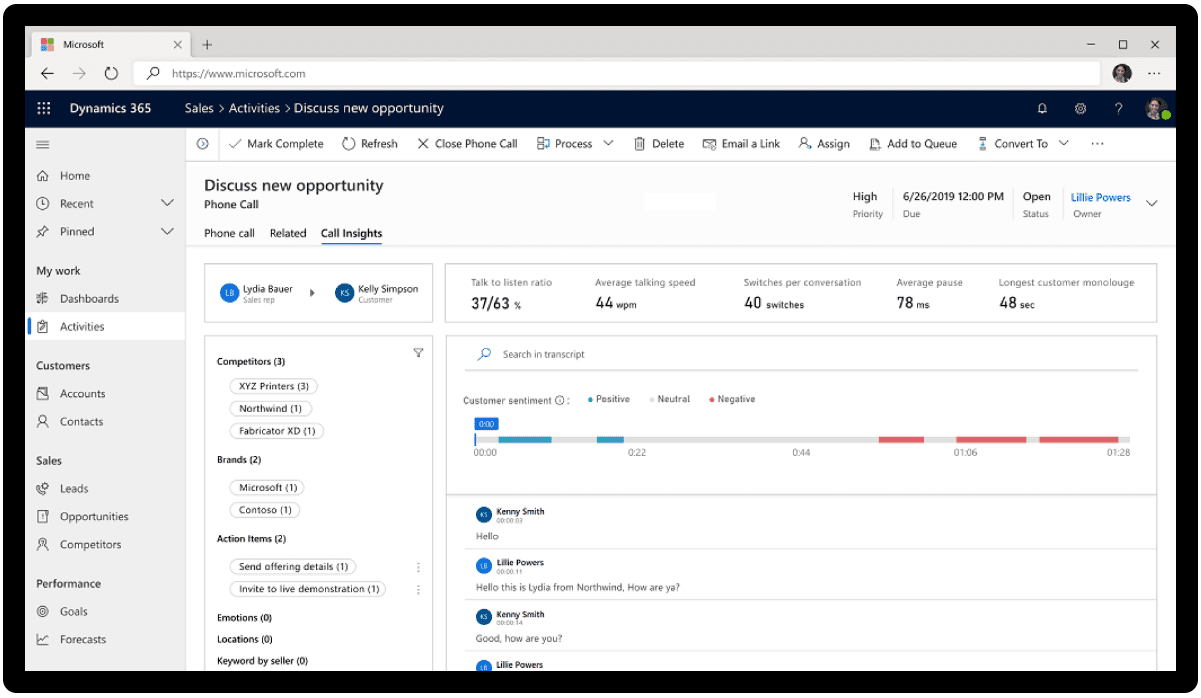Click the Activities breadcrumb link
Screen dimensions: 1201x698
click(x=254, y=108)
